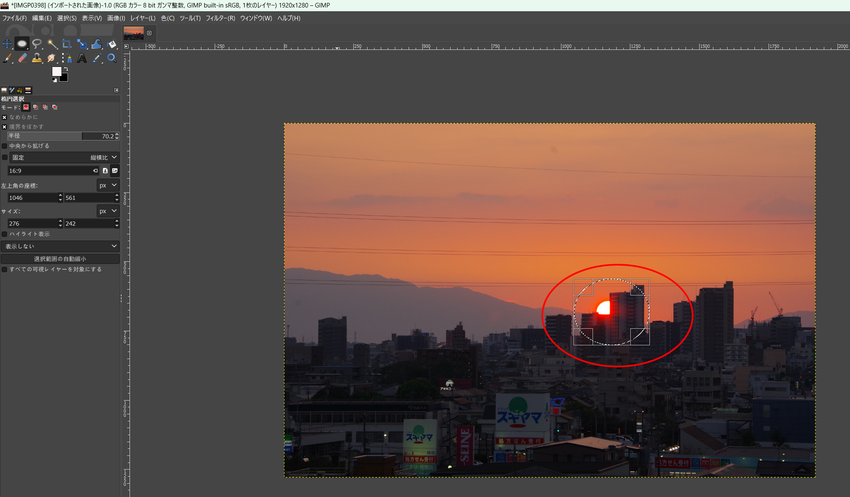This screenshot has width=850, height=497.
Task: Select the Warp Transform tool
Action: (96, 44)
